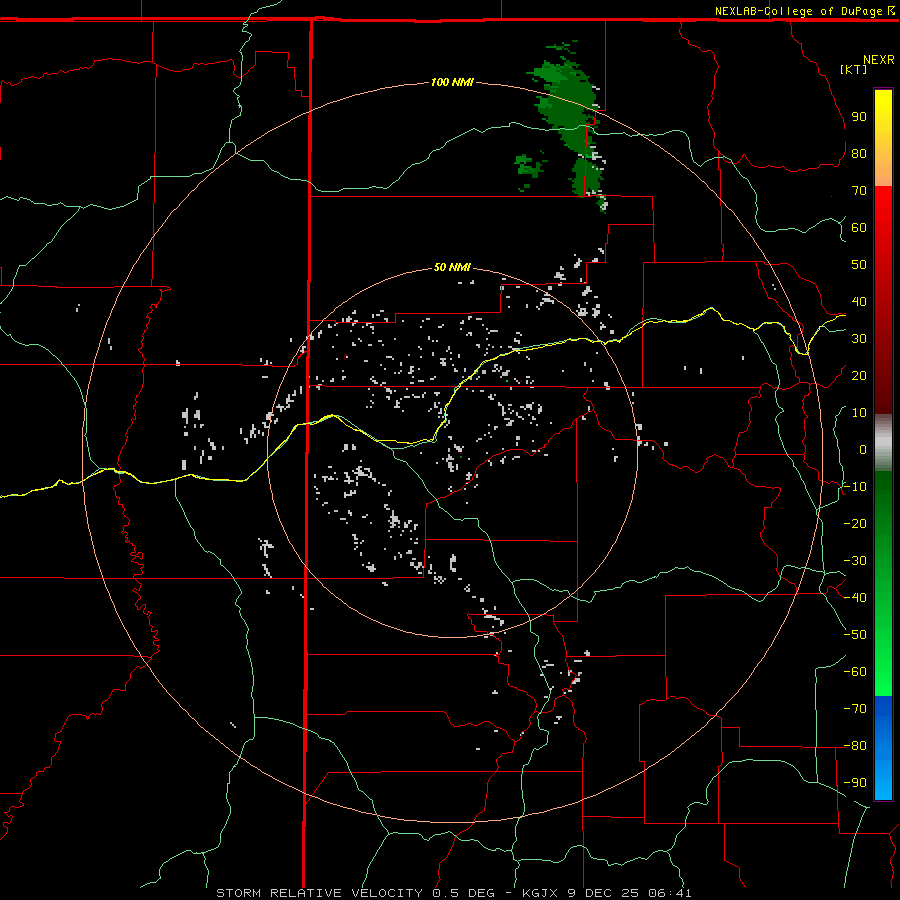Click the 20 value on velocity scale
Screen dimensions: 900x900
(x=859, y=375)
